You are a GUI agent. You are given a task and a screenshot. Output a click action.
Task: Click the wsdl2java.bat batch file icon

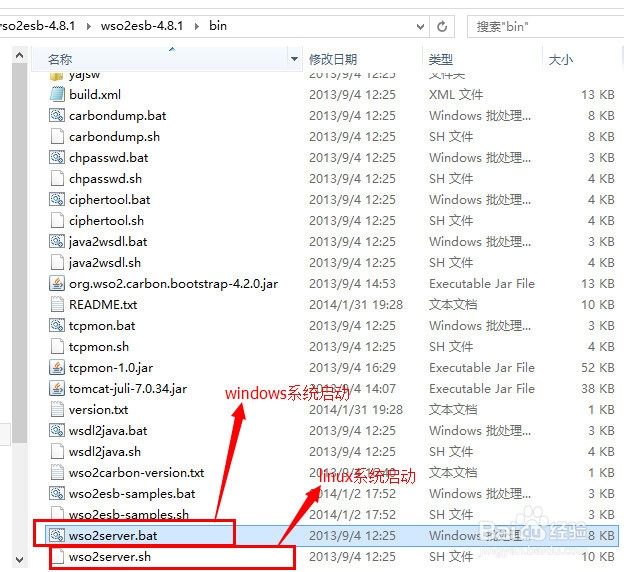click(57, 430)
